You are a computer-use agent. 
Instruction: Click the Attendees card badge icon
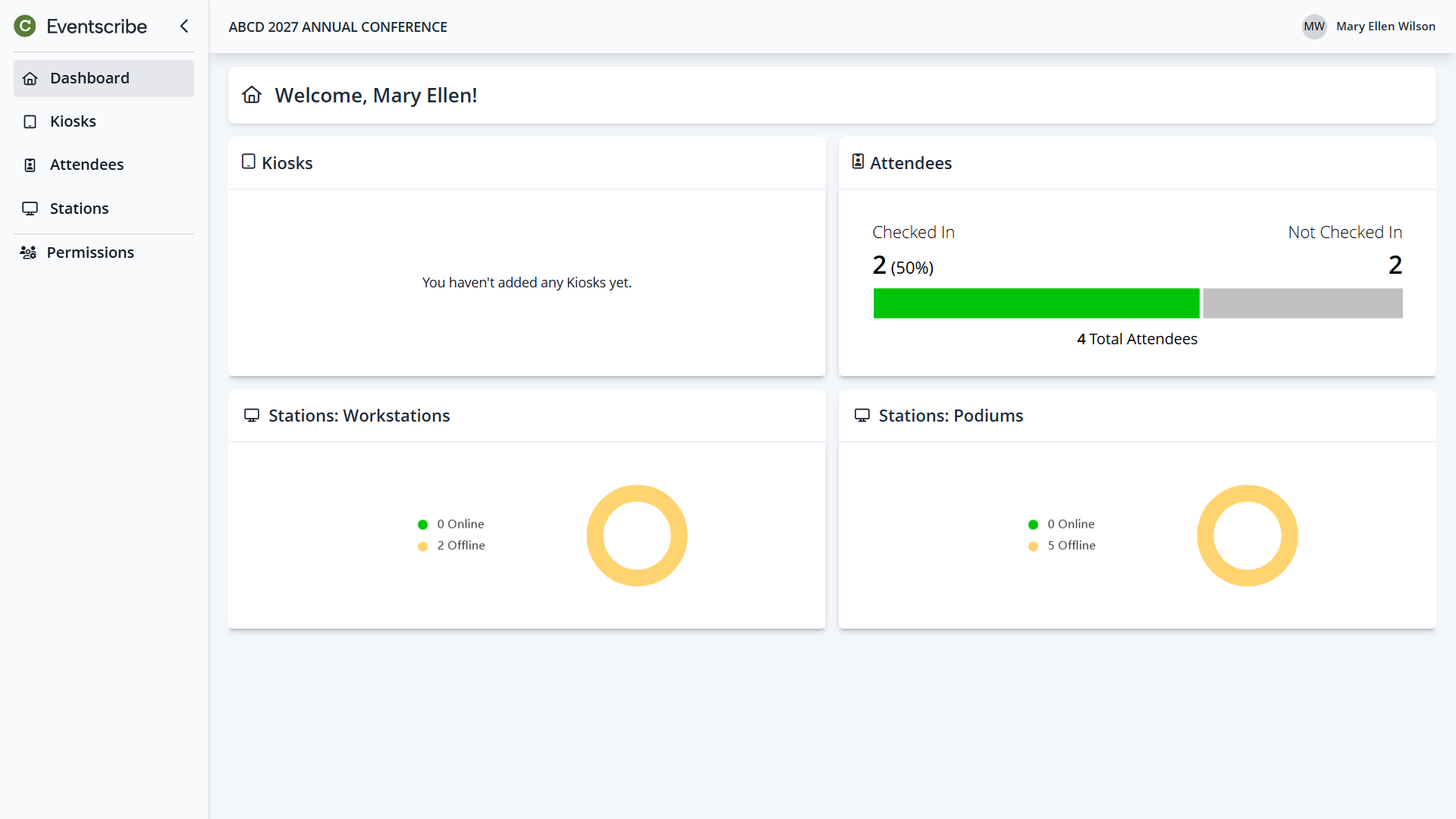858,162
